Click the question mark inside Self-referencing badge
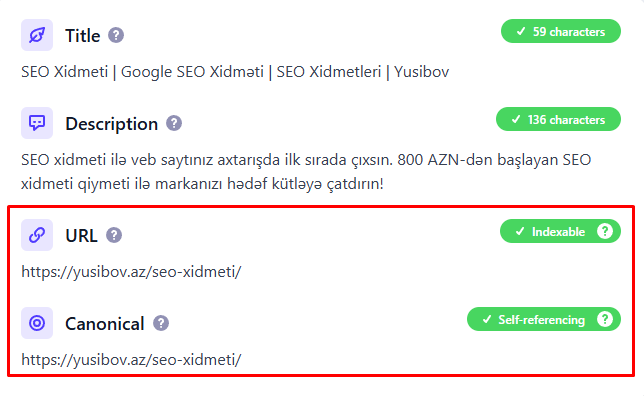Screen dimensions: 644x396 [605, 319]
